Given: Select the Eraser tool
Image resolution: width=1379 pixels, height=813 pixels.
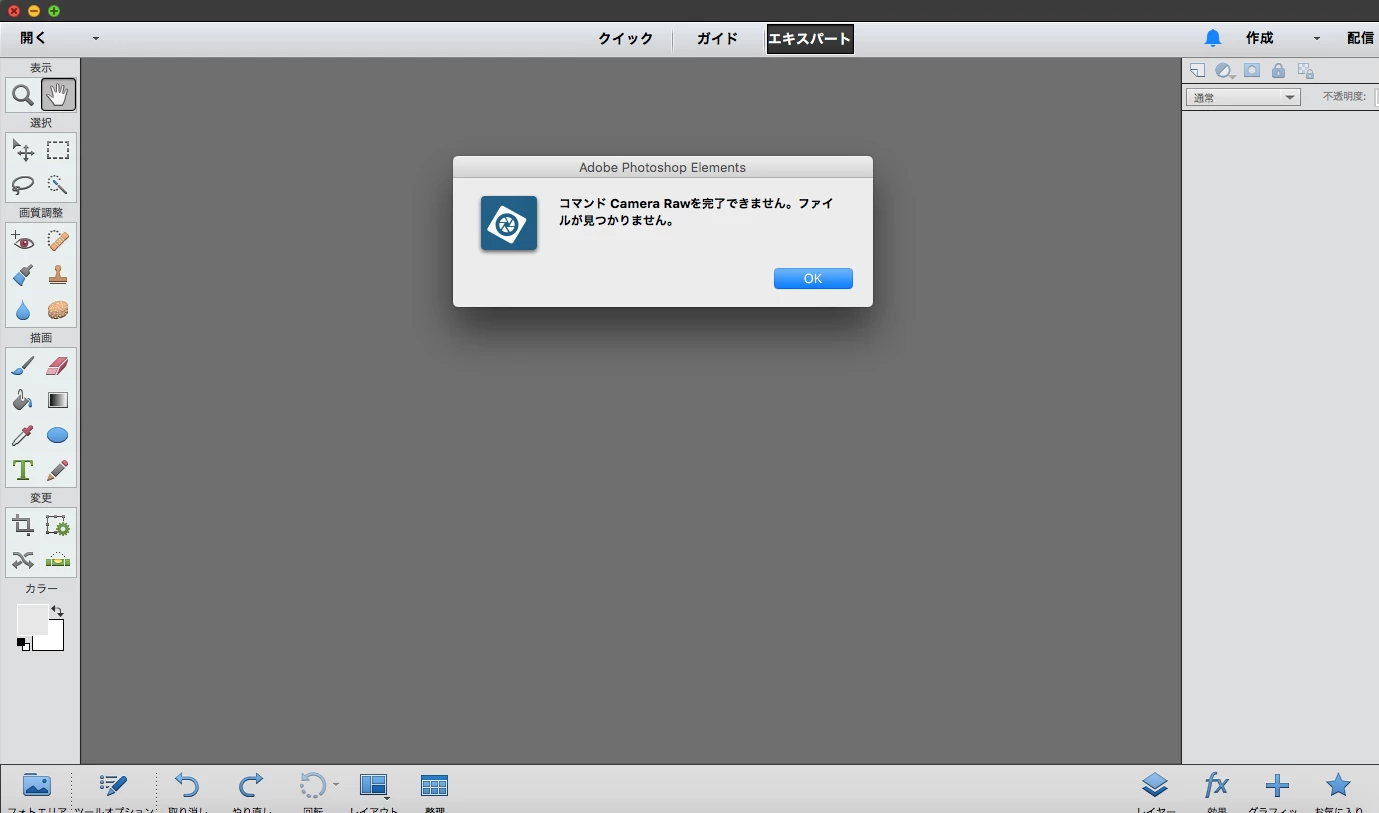Looking at the screenshot, I should pos(58,366).
